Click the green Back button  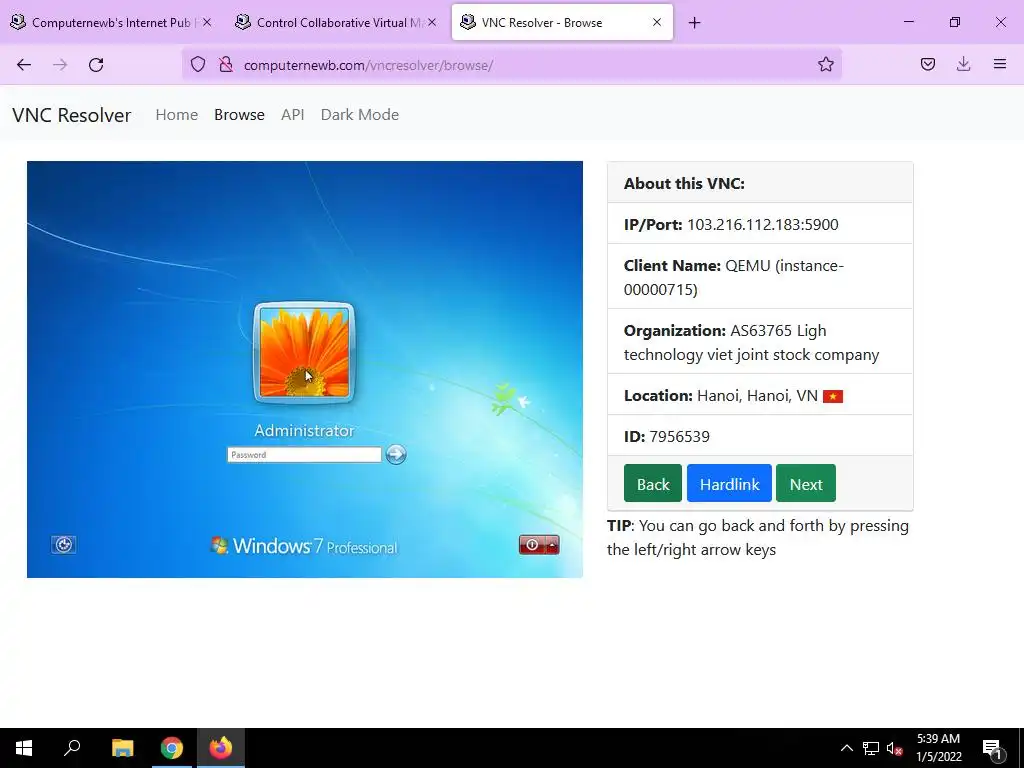pyautogui.click(x=652, y=483)
